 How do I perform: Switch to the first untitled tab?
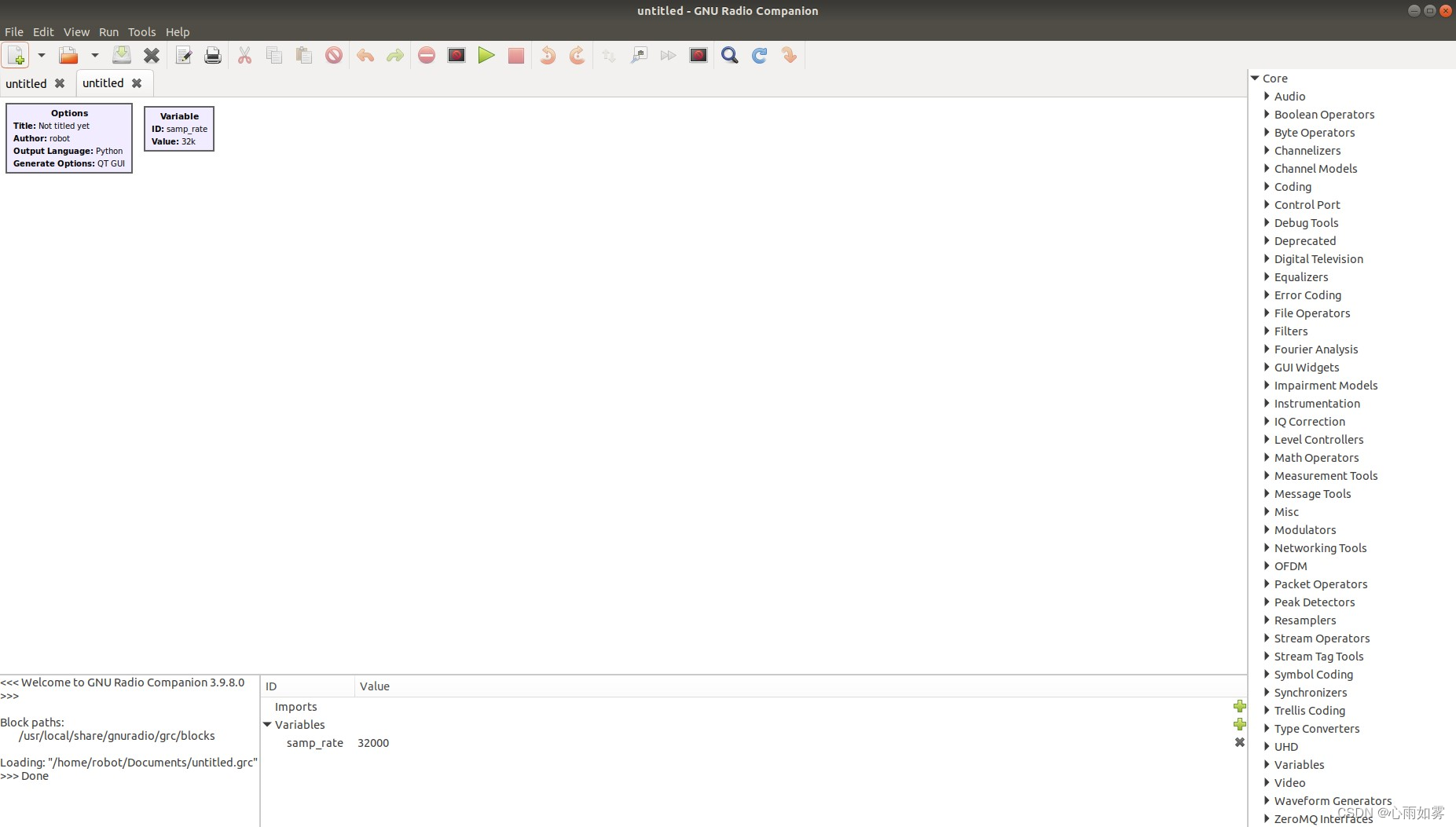26,82
